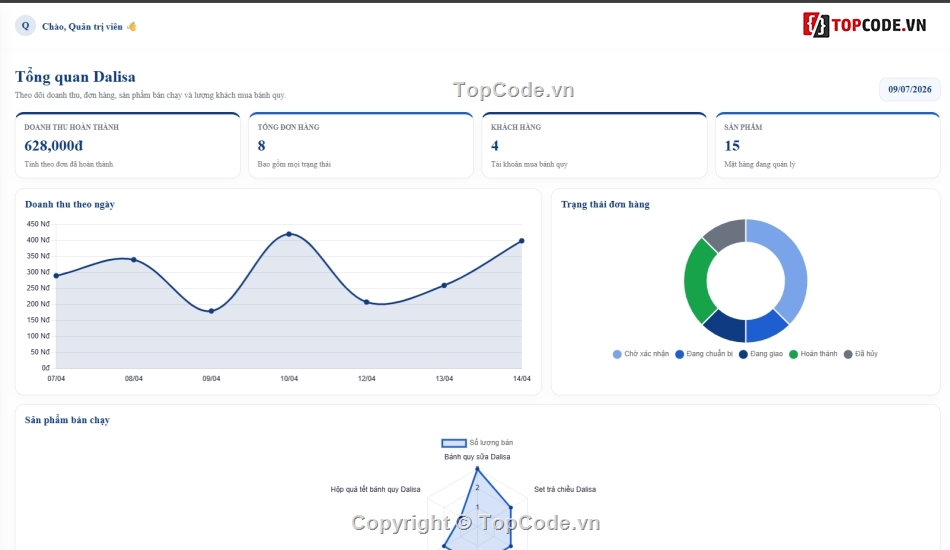Click 'Trạng thái đơn hàng' chart title
This screenshot has width=950, height=550.
[605, 205]
